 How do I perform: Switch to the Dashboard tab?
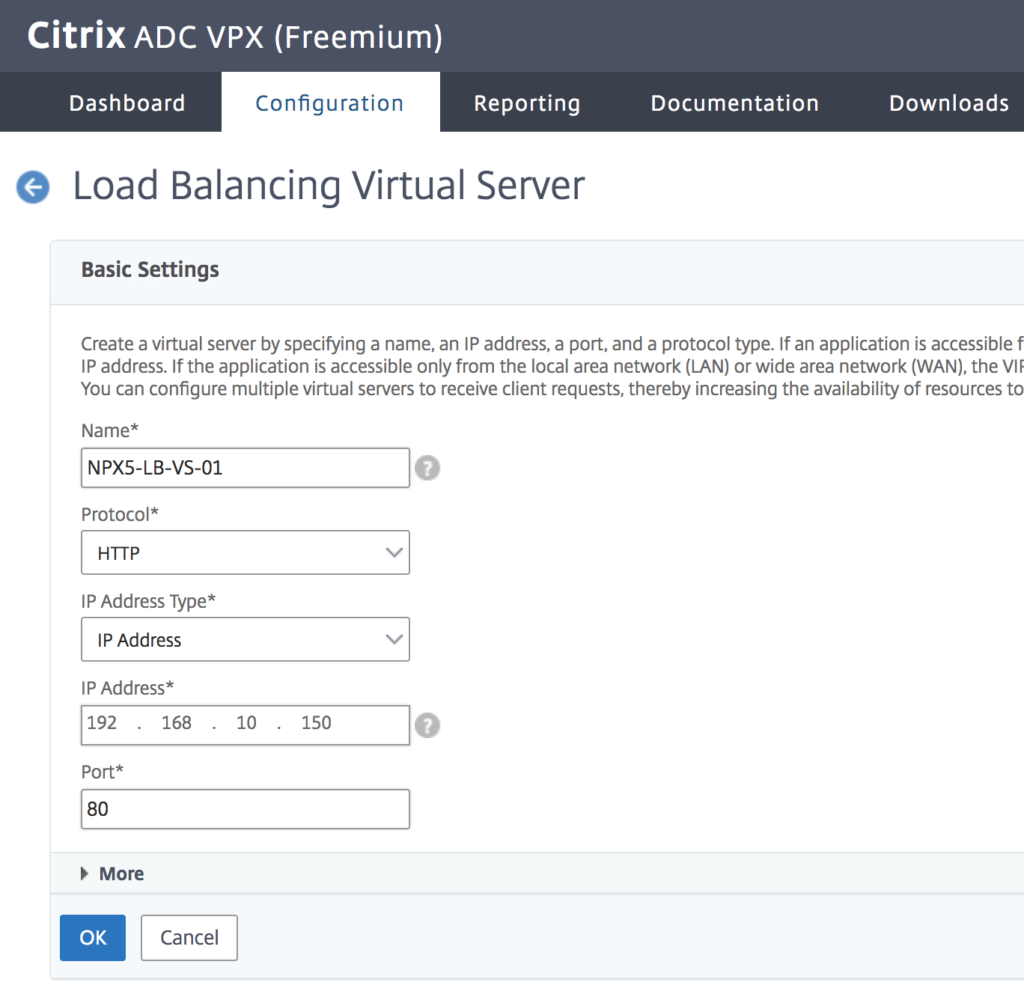pos(127,102)
